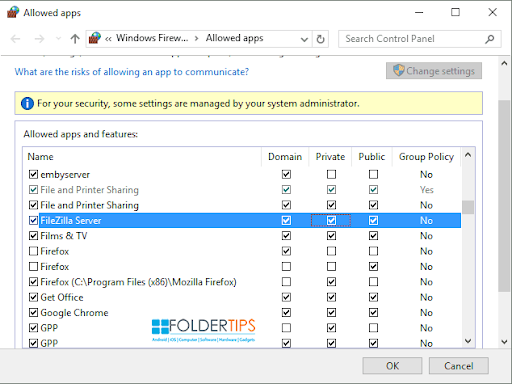Toggle FileZilla Server Public checkbox
This screenshot has width=512, height=384.
(373, 220)
